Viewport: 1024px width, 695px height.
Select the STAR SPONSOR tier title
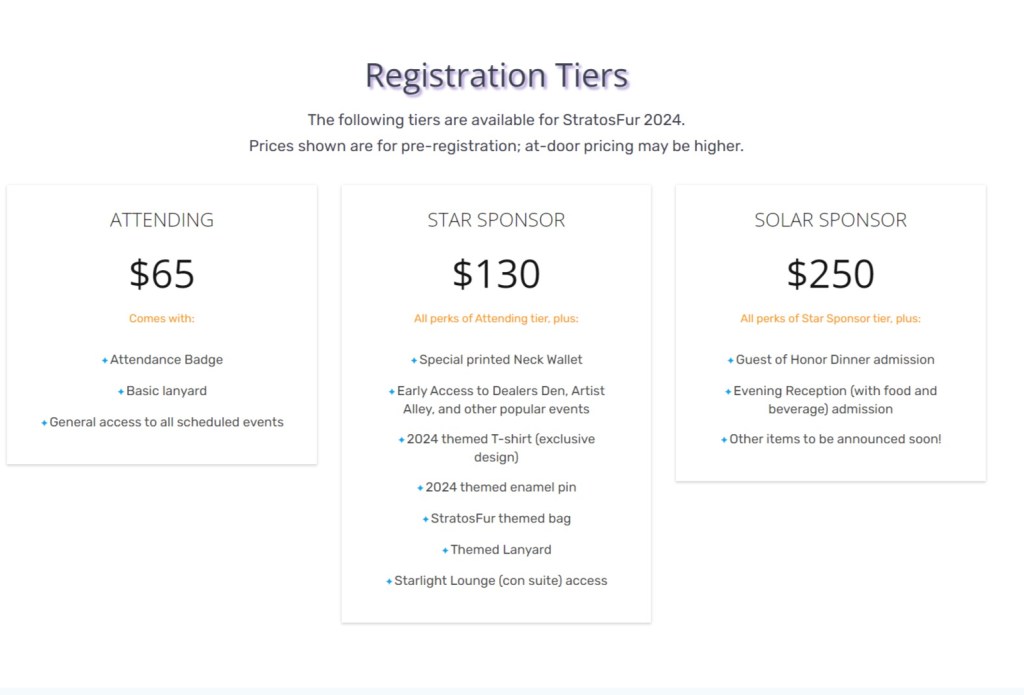coord(496,220)
